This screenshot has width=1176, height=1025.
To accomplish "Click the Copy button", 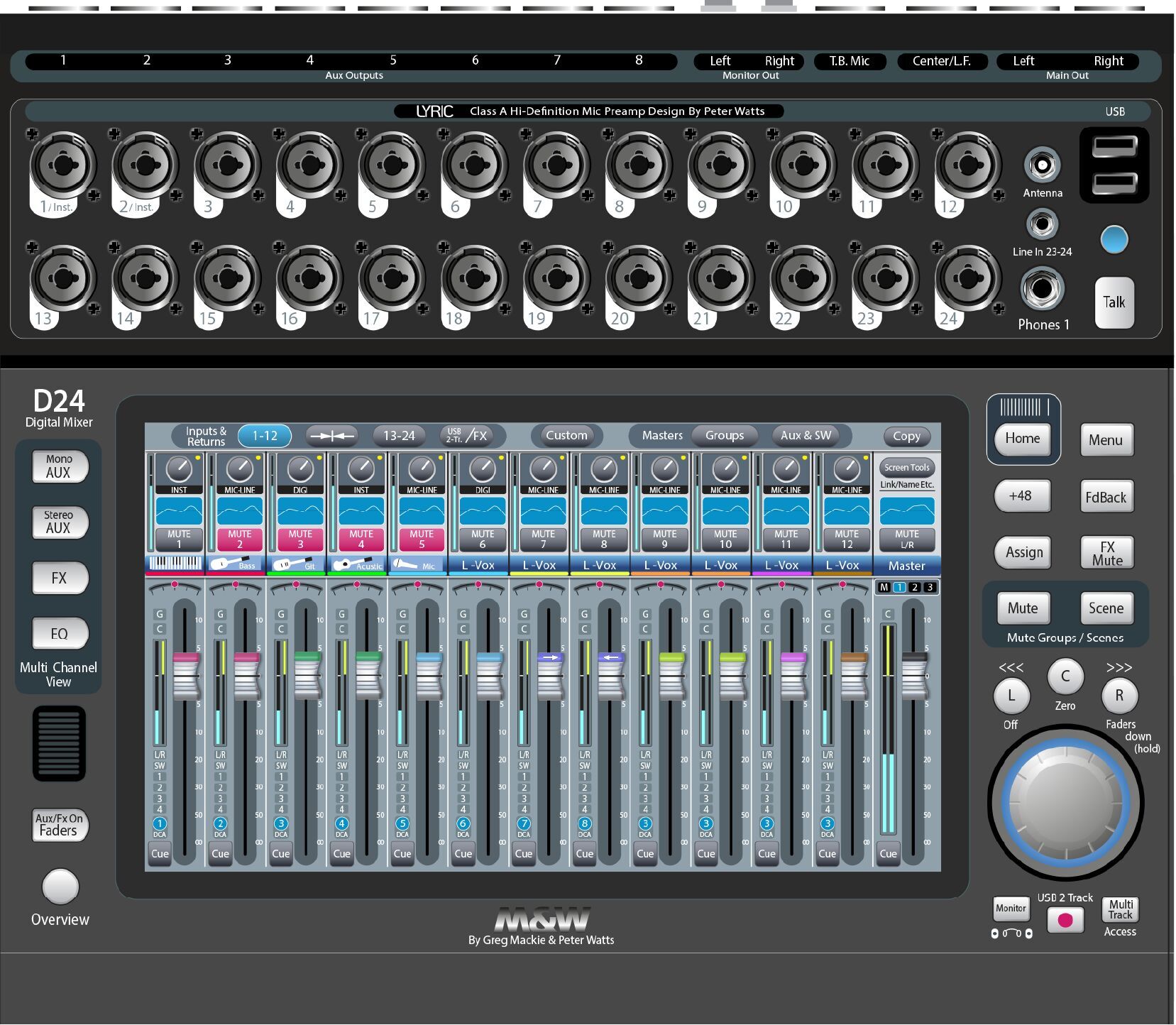I will 906,436.
